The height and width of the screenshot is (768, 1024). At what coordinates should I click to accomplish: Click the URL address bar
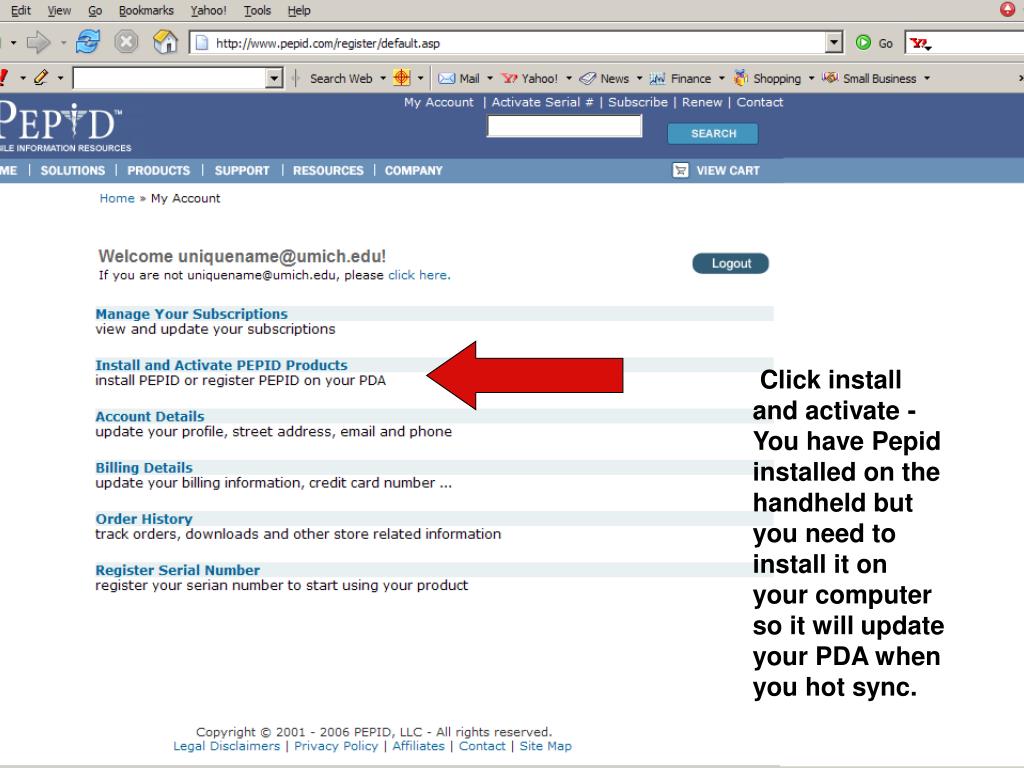click(x=509, y=43)
